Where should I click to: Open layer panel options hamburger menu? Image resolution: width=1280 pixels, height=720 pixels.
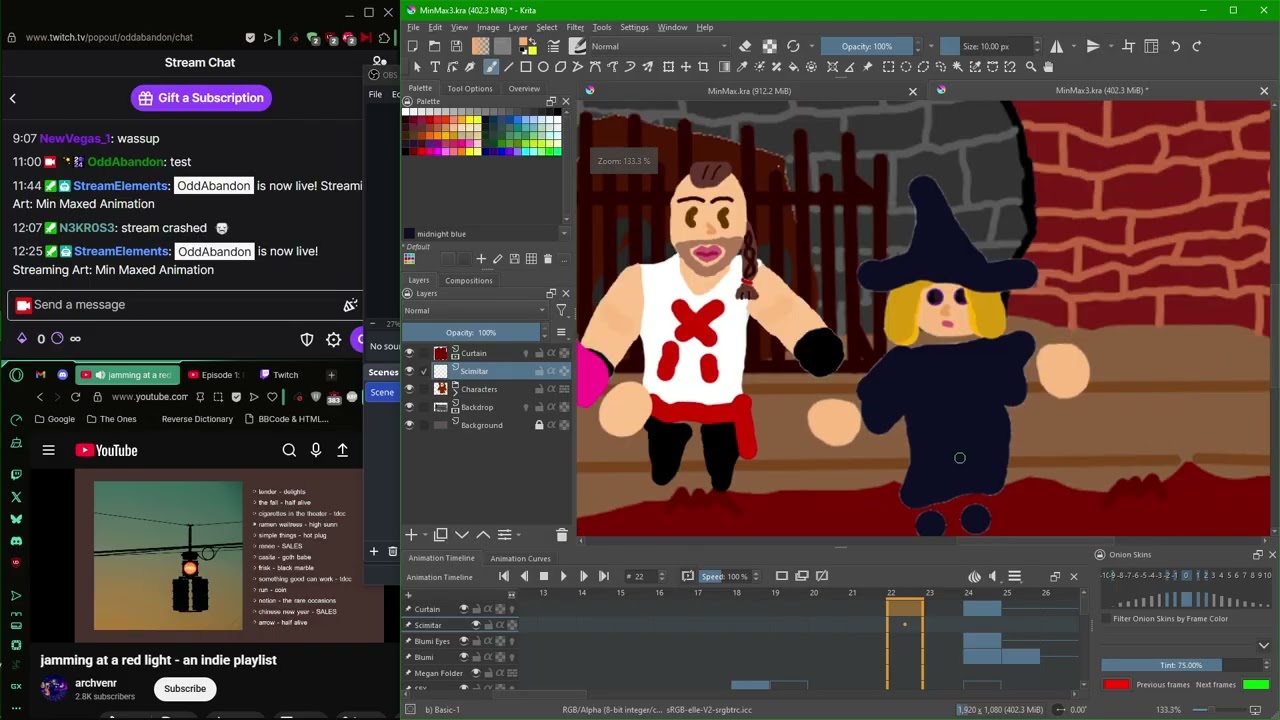[x=561, y=332]
